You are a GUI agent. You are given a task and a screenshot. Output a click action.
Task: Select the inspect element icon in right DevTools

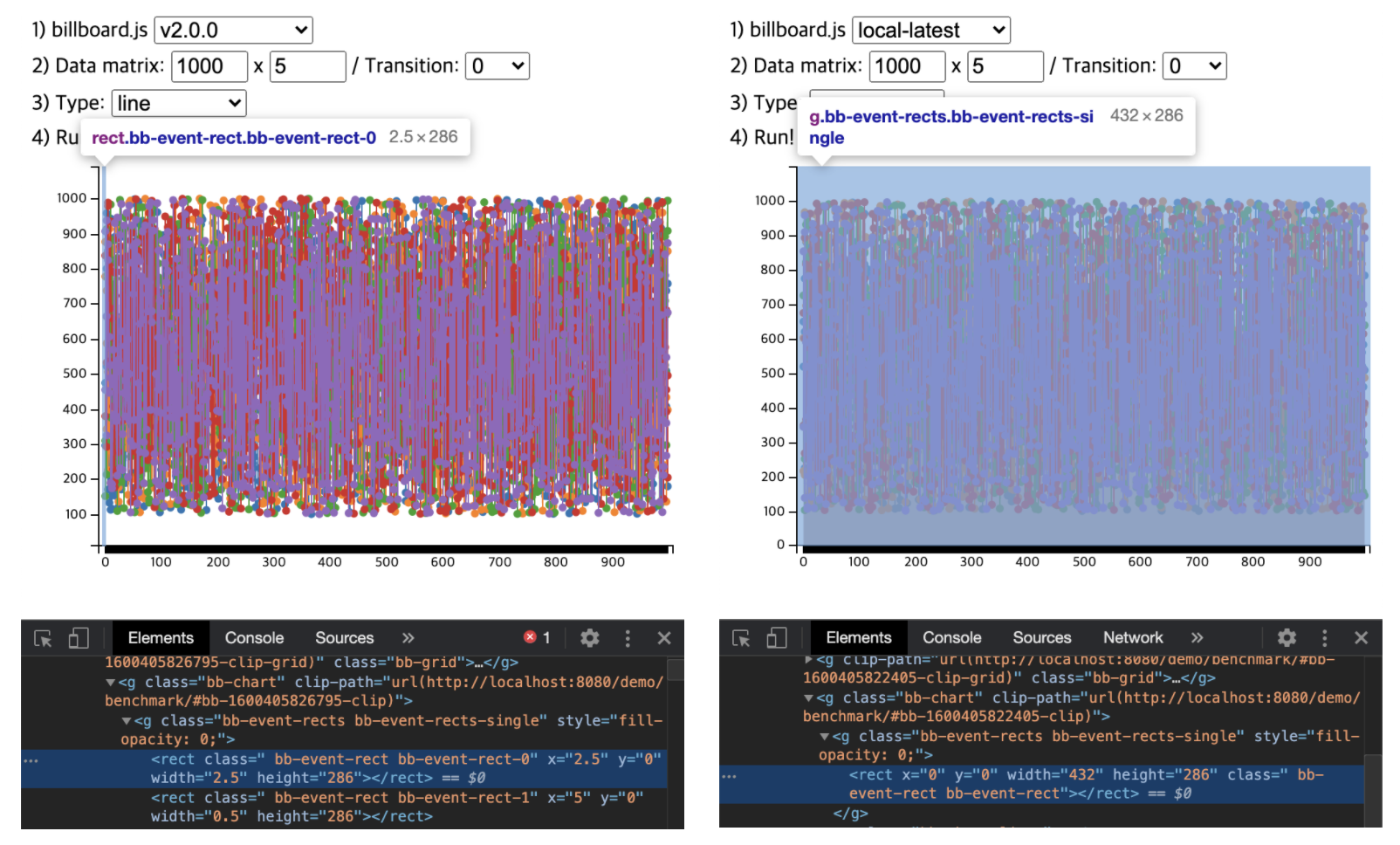click(740, 637)
